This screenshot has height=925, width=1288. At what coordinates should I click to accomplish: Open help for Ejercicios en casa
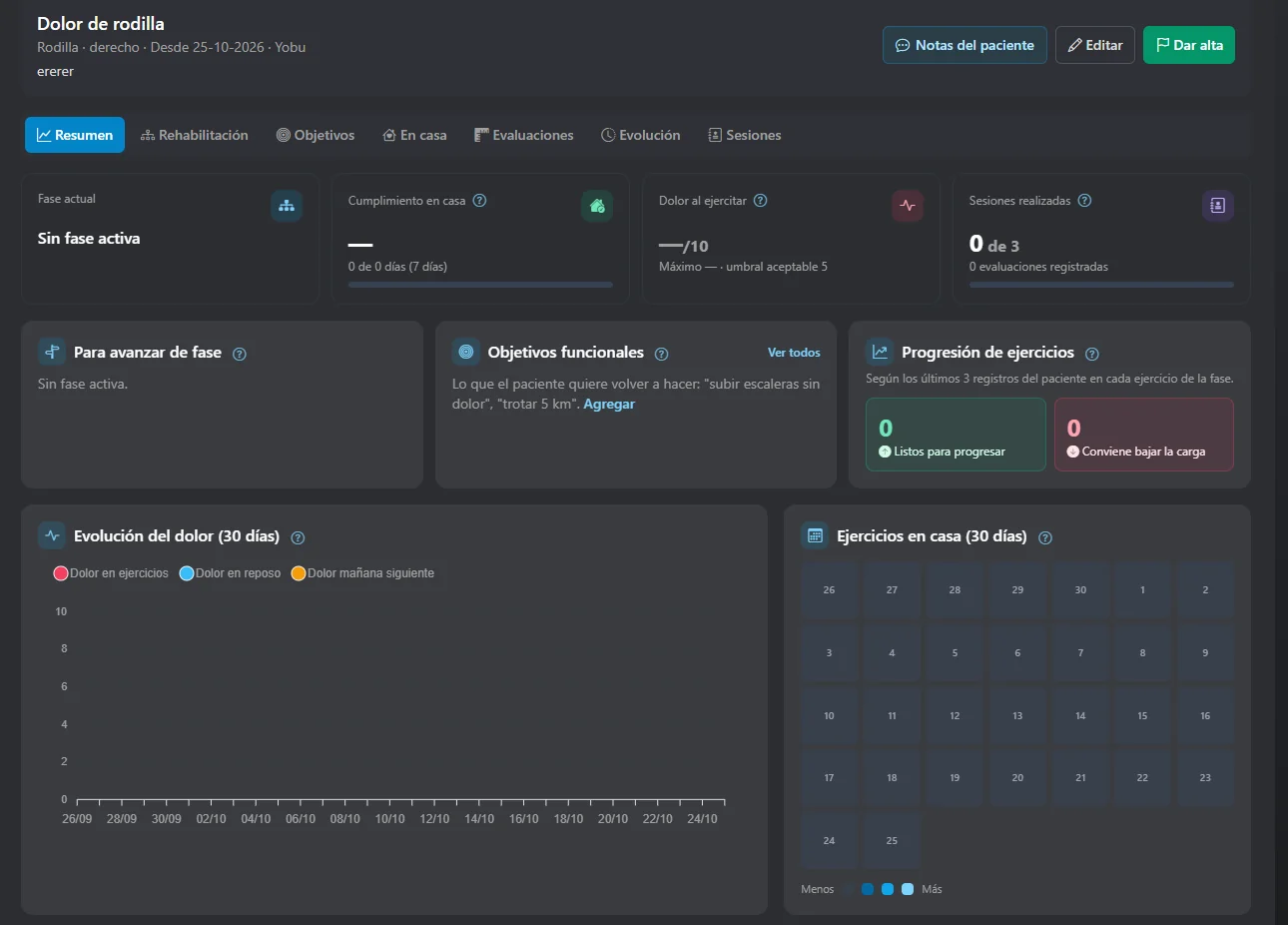click(1045, 537)
